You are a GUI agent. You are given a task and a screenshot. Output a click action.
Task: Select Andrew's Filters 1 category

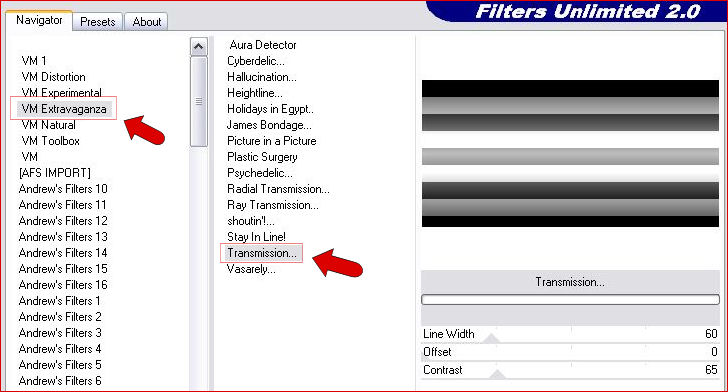coord(59,301)
